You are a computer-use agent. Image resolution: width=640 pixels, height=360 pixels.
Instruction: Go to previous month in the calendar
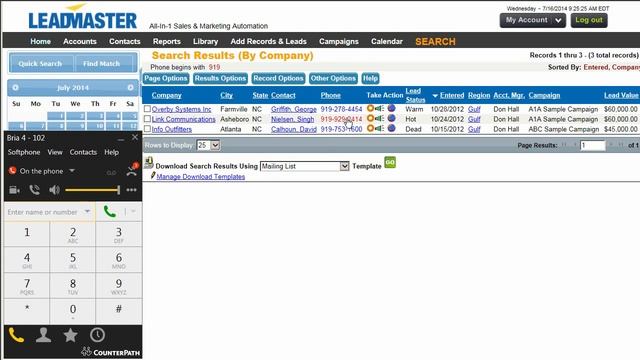[x=16, y=88]
